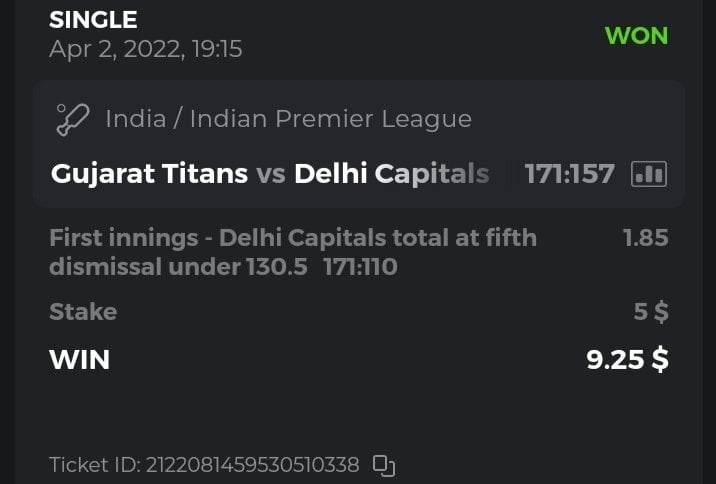Click the green WON status label
The height and width of the screenshot is (484, 716).
click(636, 35)
